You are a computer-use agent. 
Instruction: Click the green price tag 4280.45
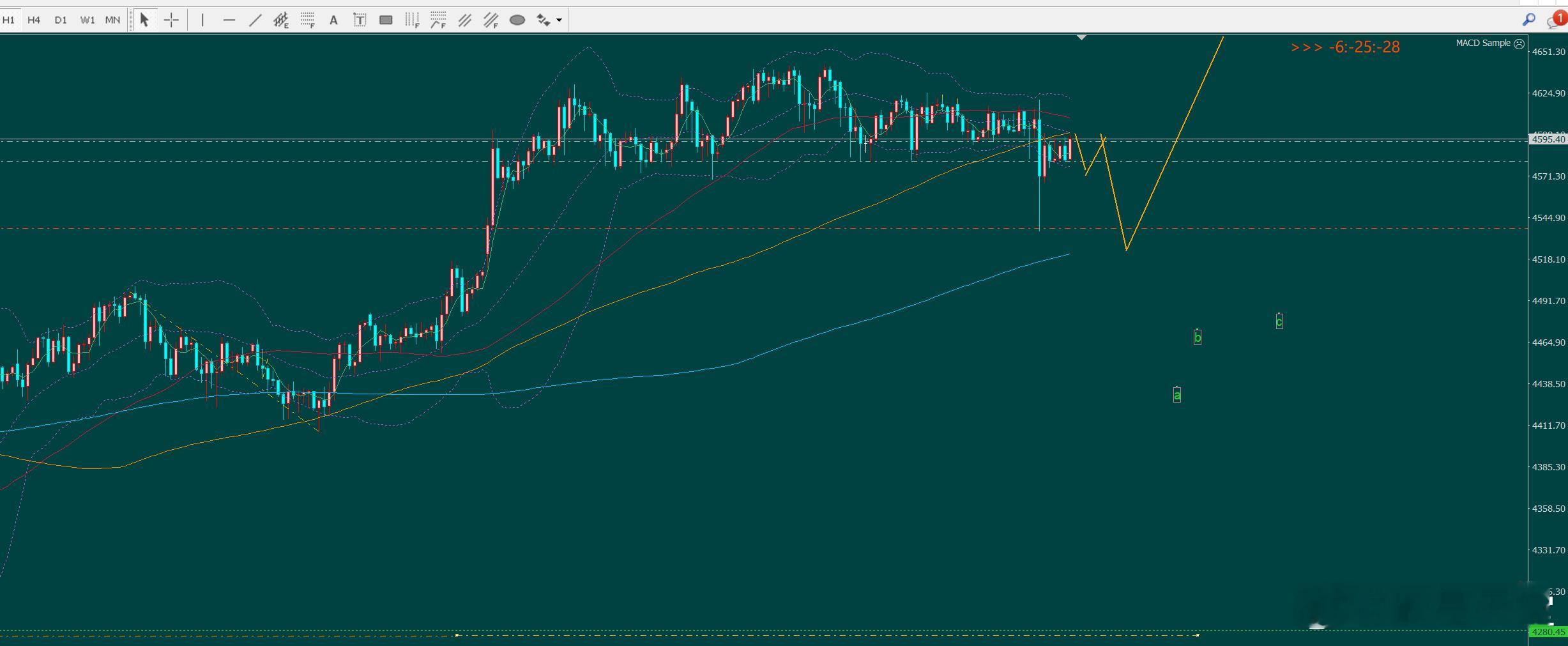pyautogui.click(x=1548, y=632)
